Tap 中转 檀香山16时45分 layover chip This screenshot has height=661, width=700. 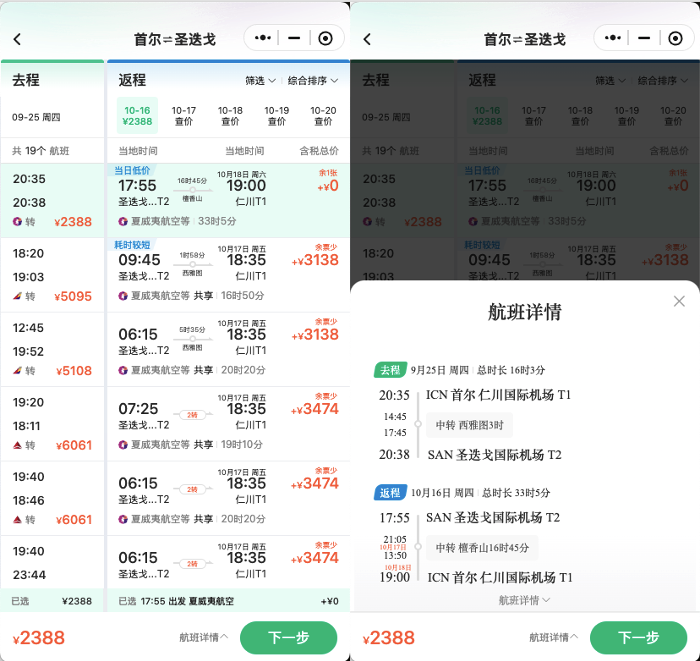482,548
